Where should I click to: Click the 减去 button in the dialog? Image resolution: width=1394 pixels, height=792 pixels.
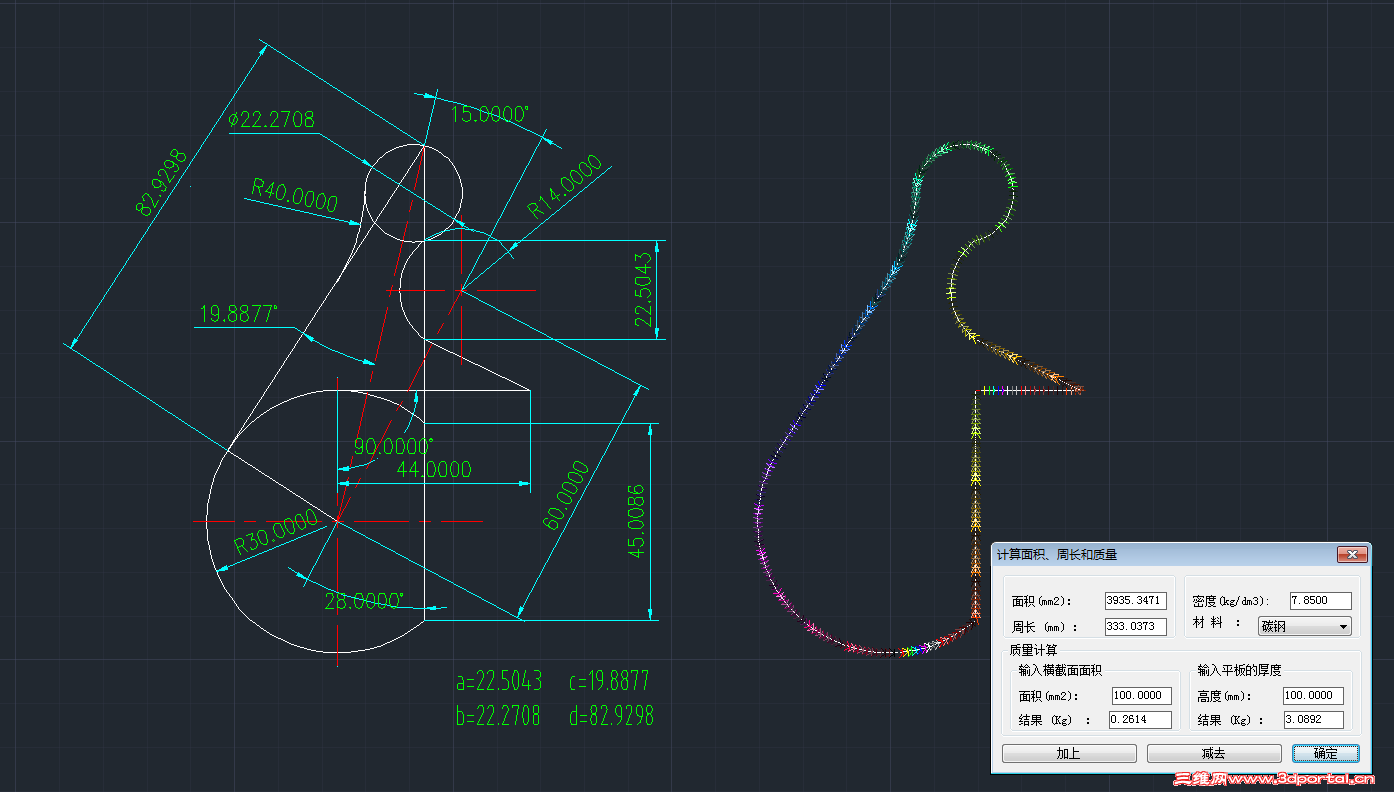pyautogui.click(x=1214, y=754)
